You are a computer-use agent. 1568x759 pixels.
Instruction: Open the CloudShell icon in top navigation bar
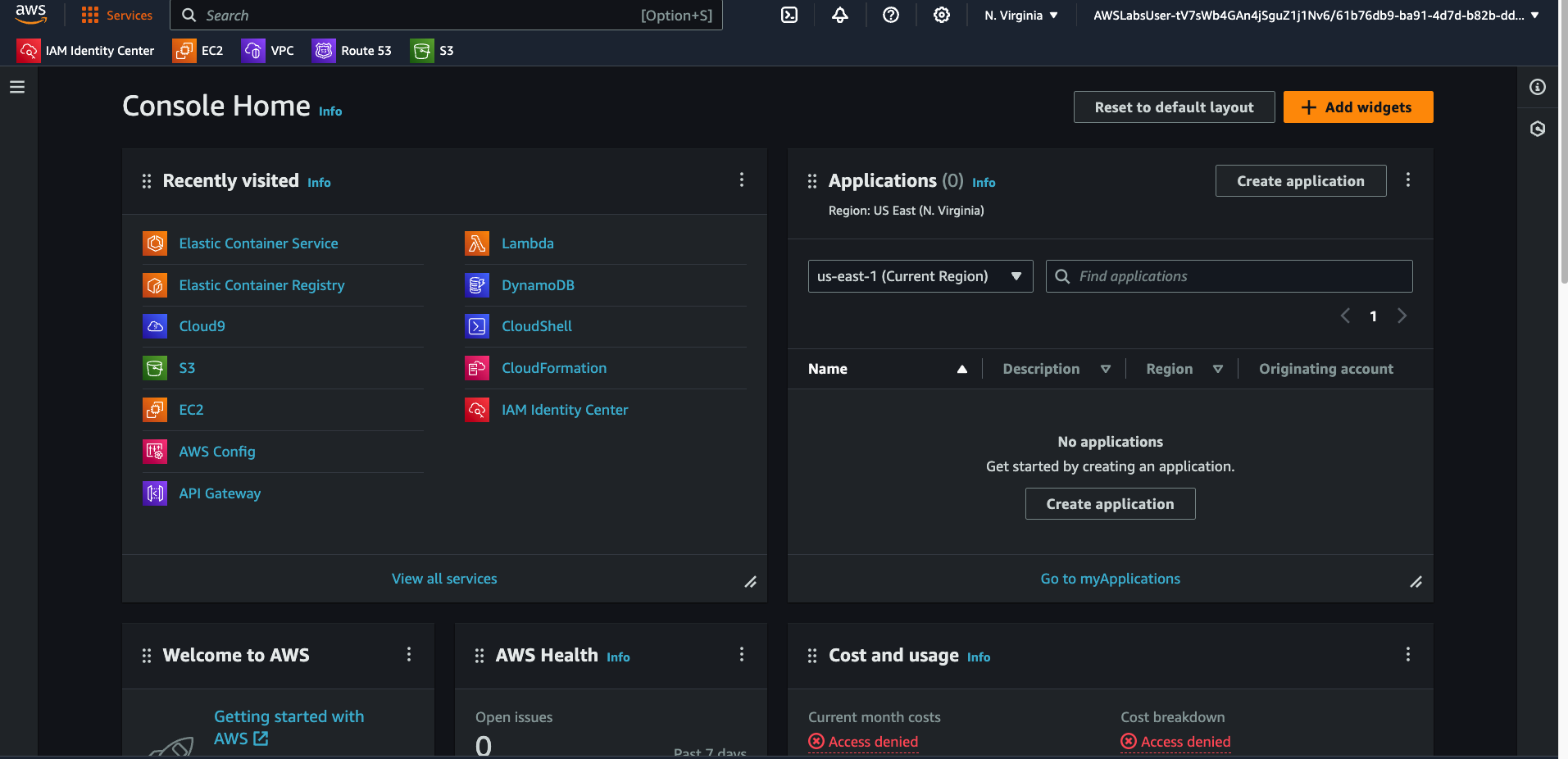[x=789, y=15]
